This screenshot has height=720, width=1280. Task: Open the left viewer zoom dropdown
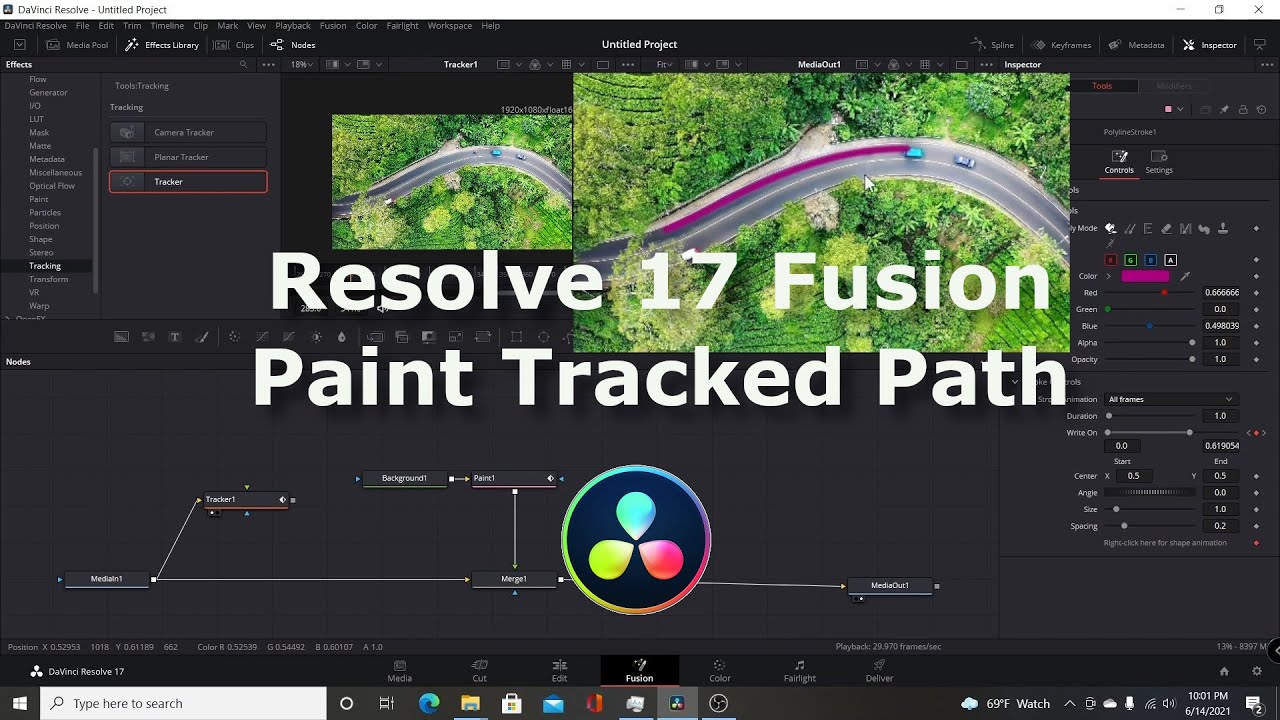[x=301, y=64]
